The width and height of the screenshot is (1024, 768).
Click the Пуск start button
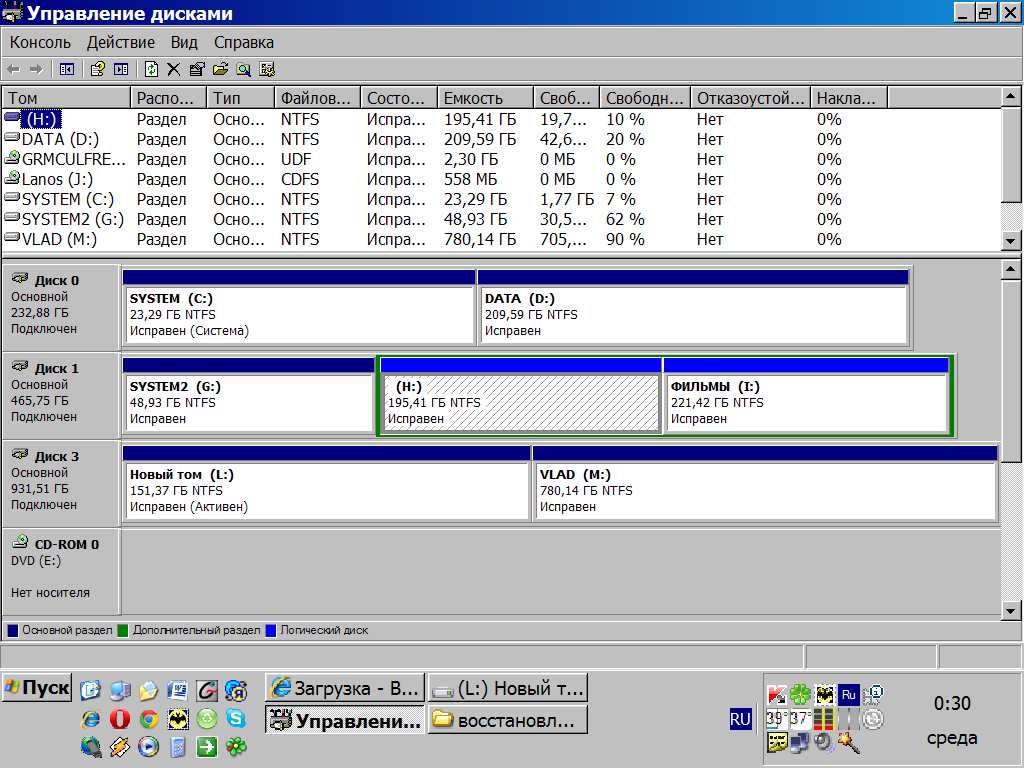37,688
